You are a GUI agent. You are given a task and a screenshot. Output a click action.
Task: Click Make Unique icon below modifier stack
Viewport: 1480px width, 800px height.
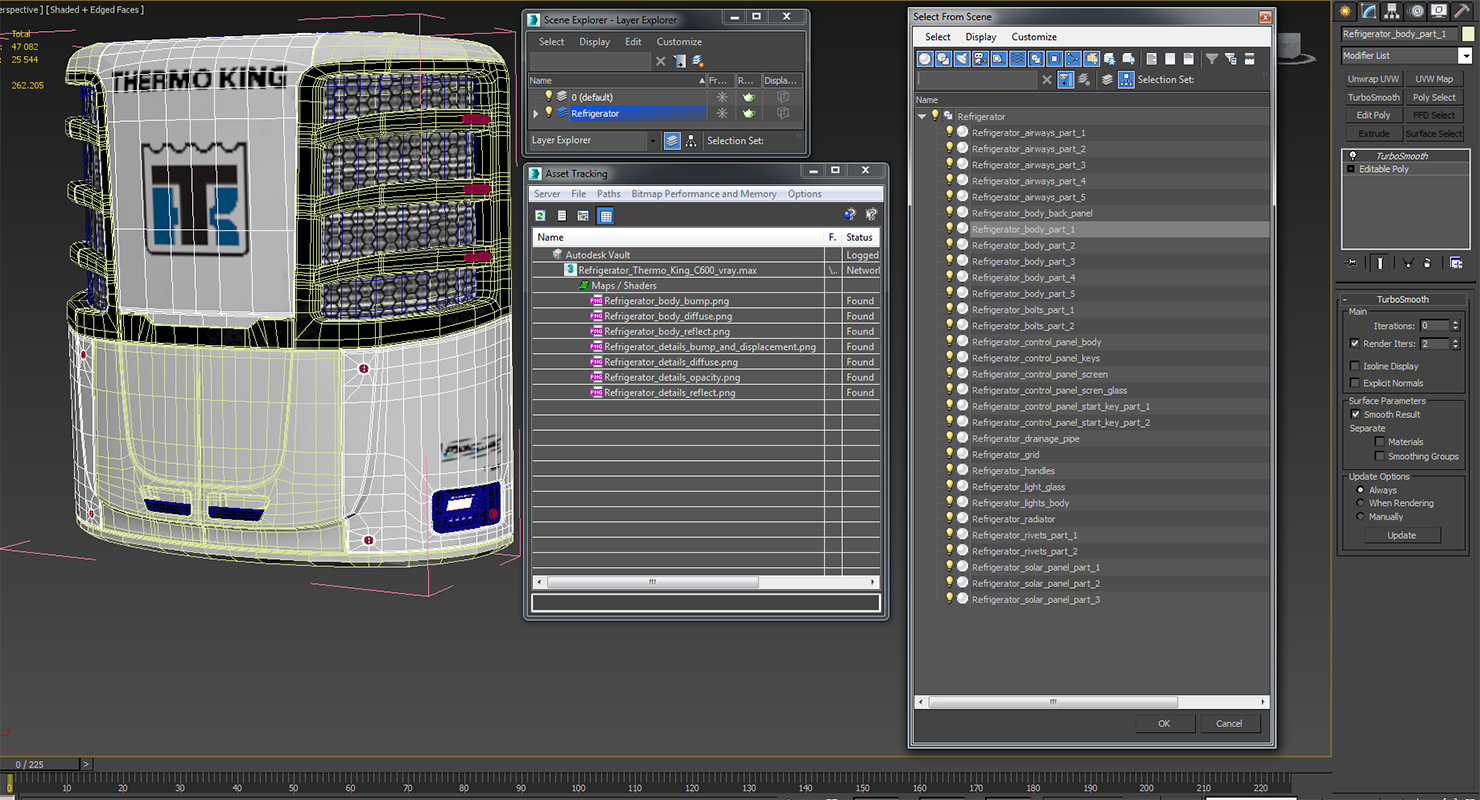tap(1408, 263)
